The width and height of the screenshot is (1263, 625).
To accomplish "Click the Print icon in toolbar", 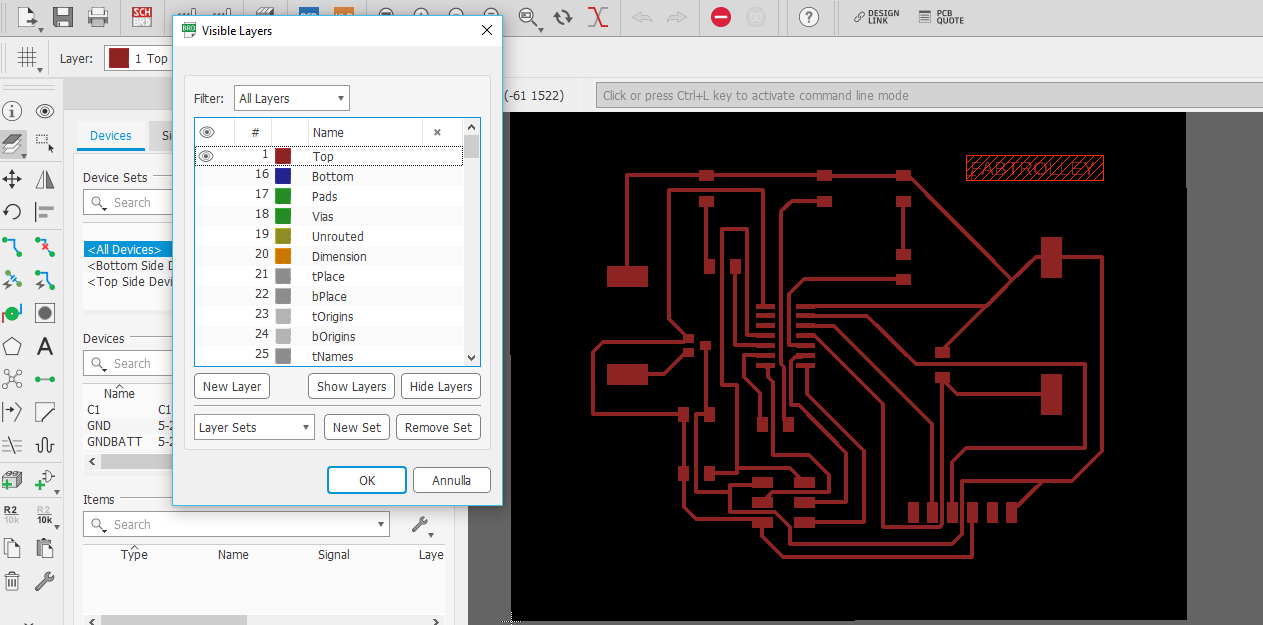I will coord(97,16).
